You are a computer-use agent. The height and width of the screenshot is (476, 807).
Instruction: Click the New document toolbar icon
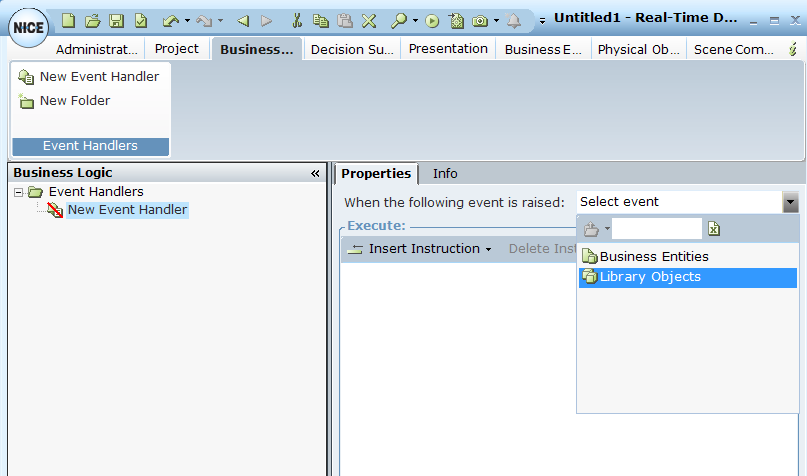pos(69,20)
